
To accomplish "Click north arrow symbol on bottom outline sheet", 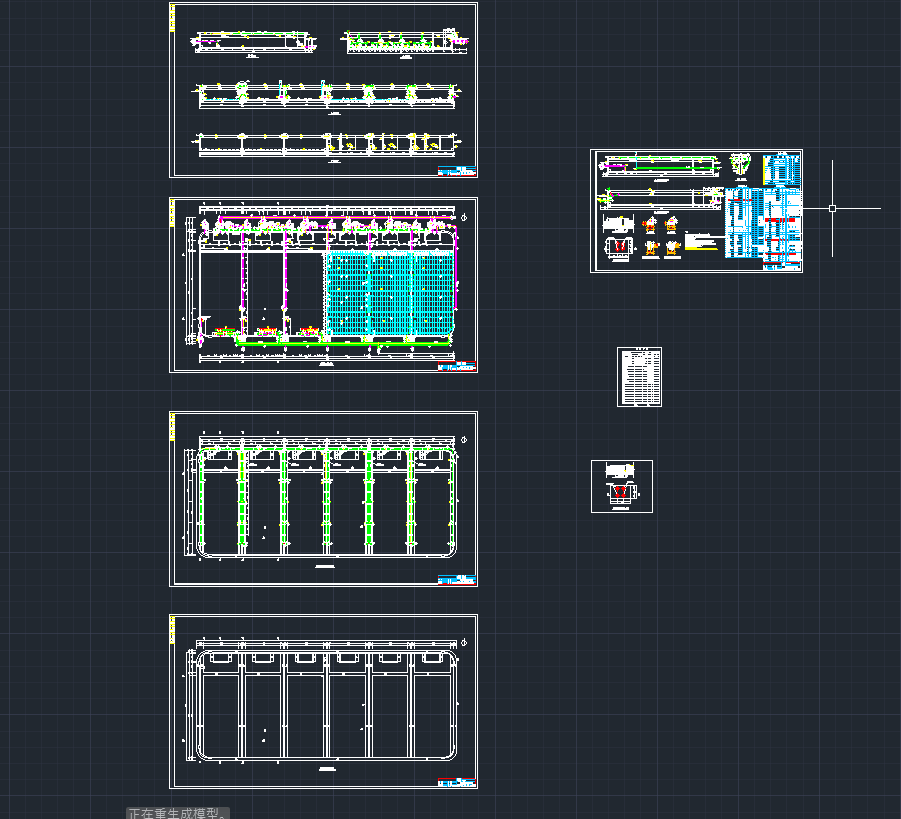I will tap(464, 643).
